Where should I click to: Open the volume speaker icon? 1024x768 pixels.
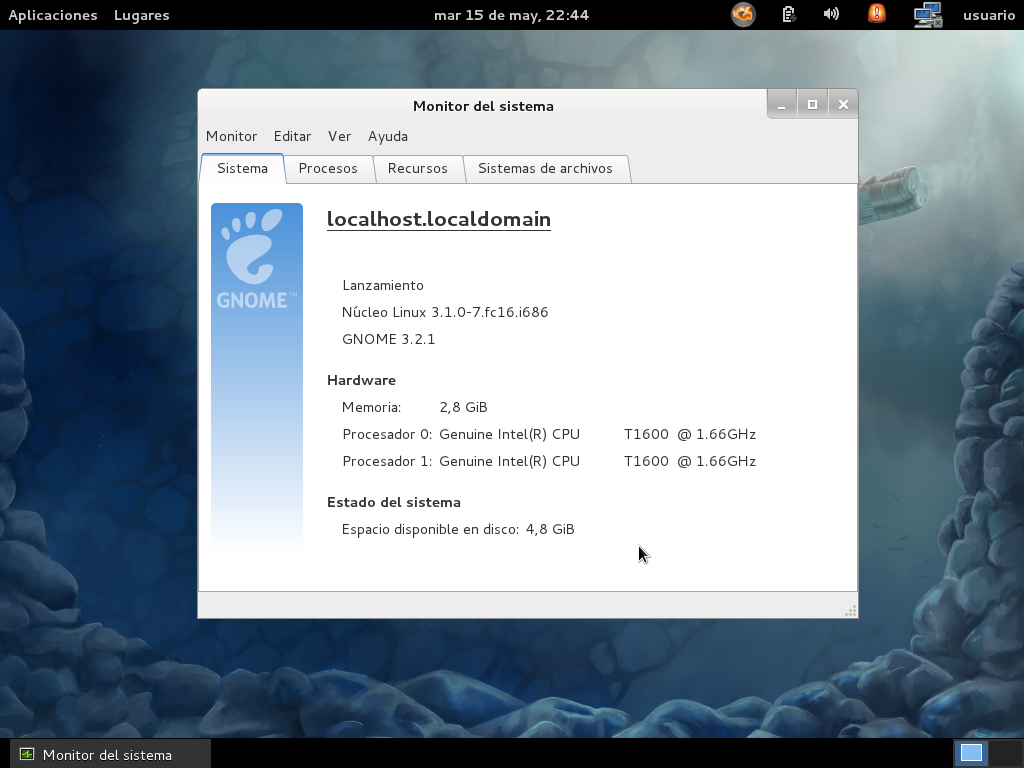coord(831,14)
